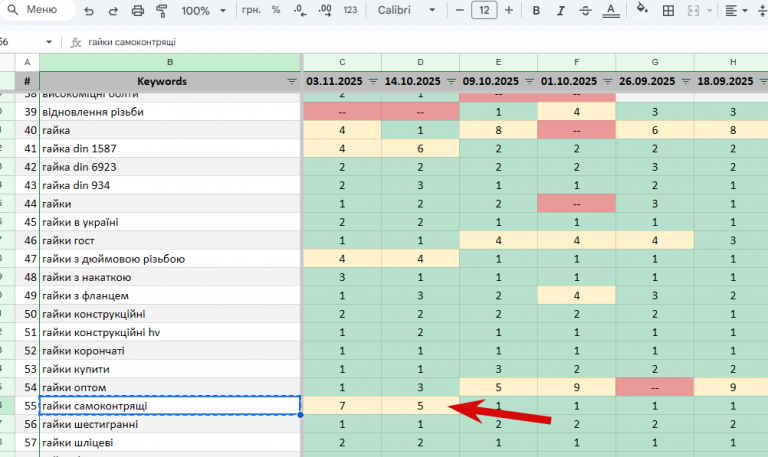Open the horizontal align menu
The width and height of the screenshot is (768, 457).
(x=736, y=10)
